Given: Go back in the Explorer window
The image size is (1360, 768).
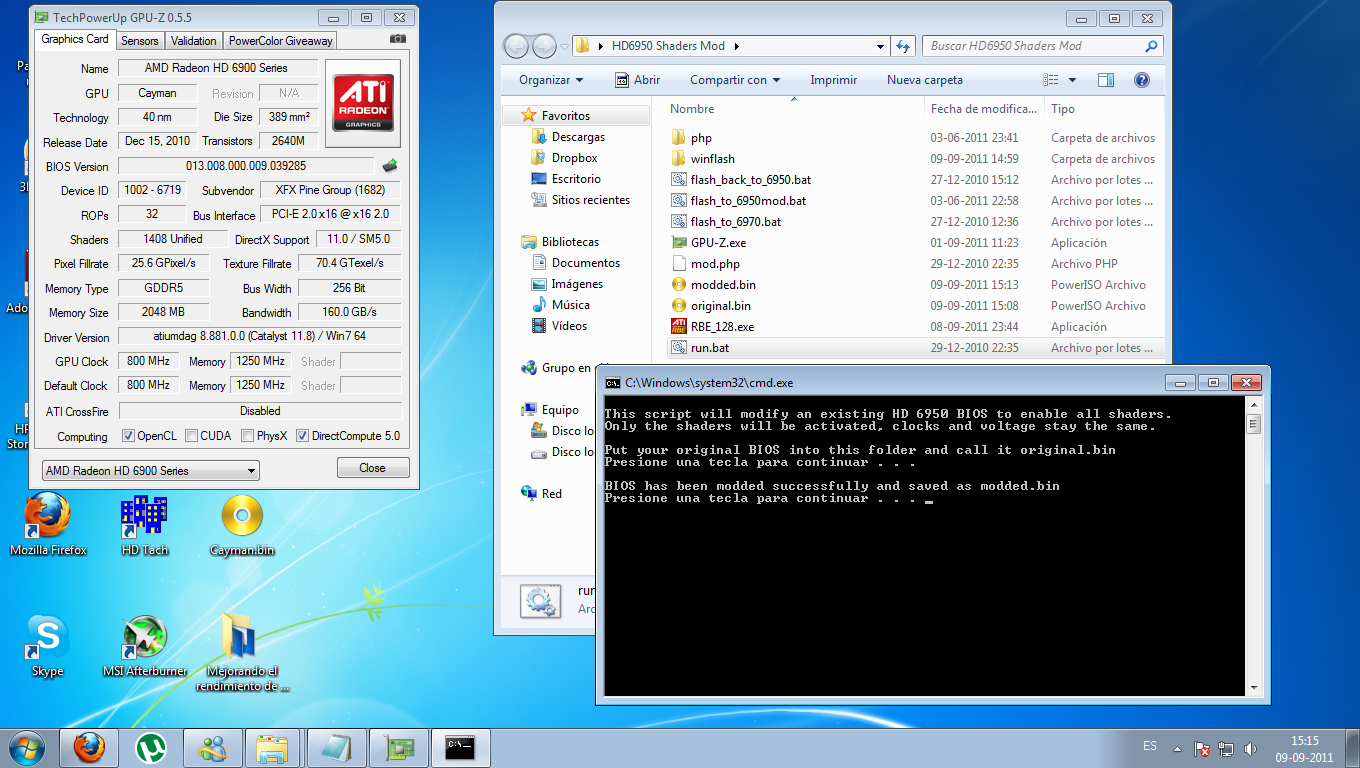Looking at the screenshot, I should [x=517, y=46].
